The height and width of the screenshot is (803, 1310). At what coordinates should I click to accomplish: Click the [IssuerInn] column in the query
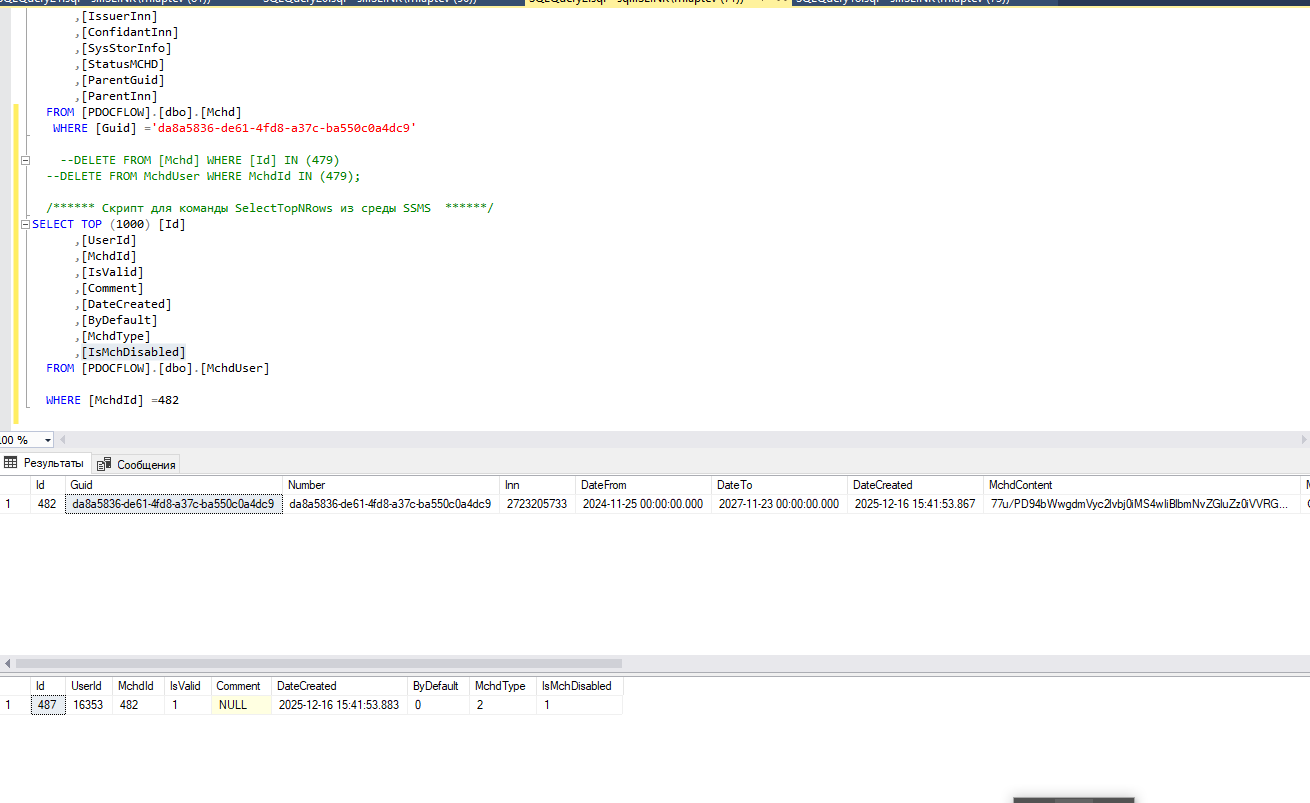[119, 16]
